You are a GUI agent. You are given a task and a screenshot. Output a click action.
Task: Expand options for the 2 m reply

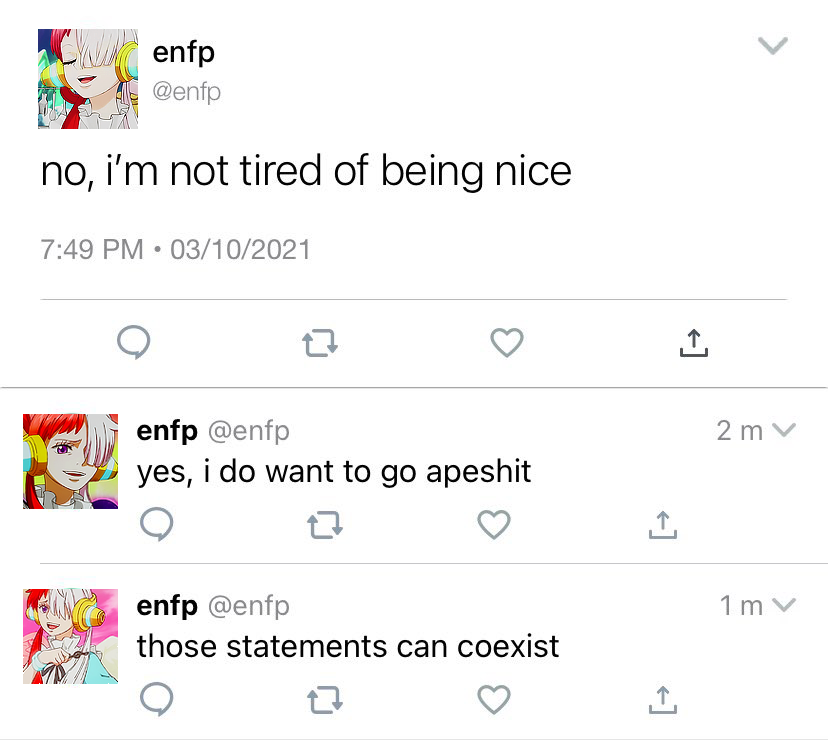point(784,430)
